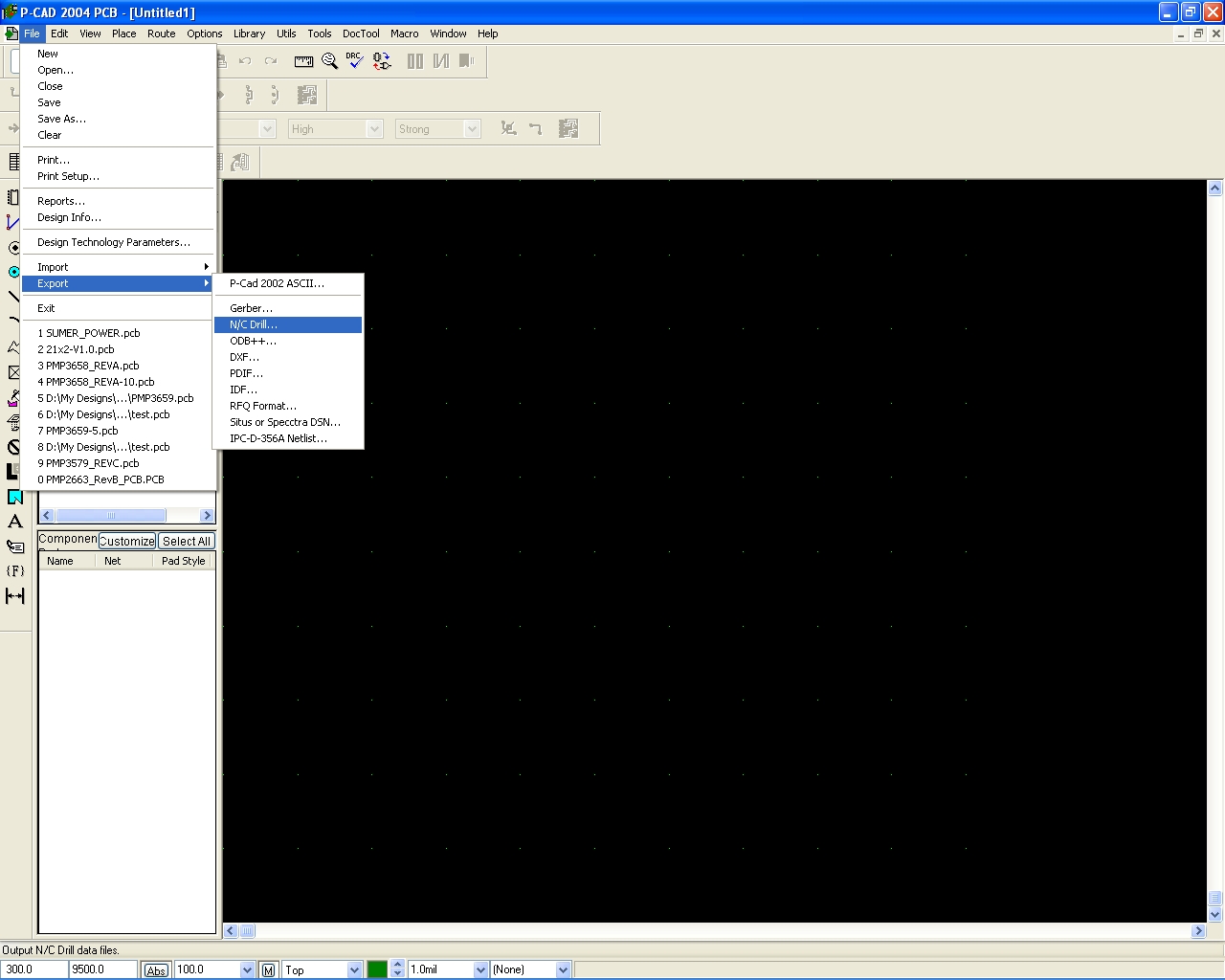Viewport: 1225px width, 980px height.
Task: Choose IPC-D-356A Netlist... export option
Action: 288,438
